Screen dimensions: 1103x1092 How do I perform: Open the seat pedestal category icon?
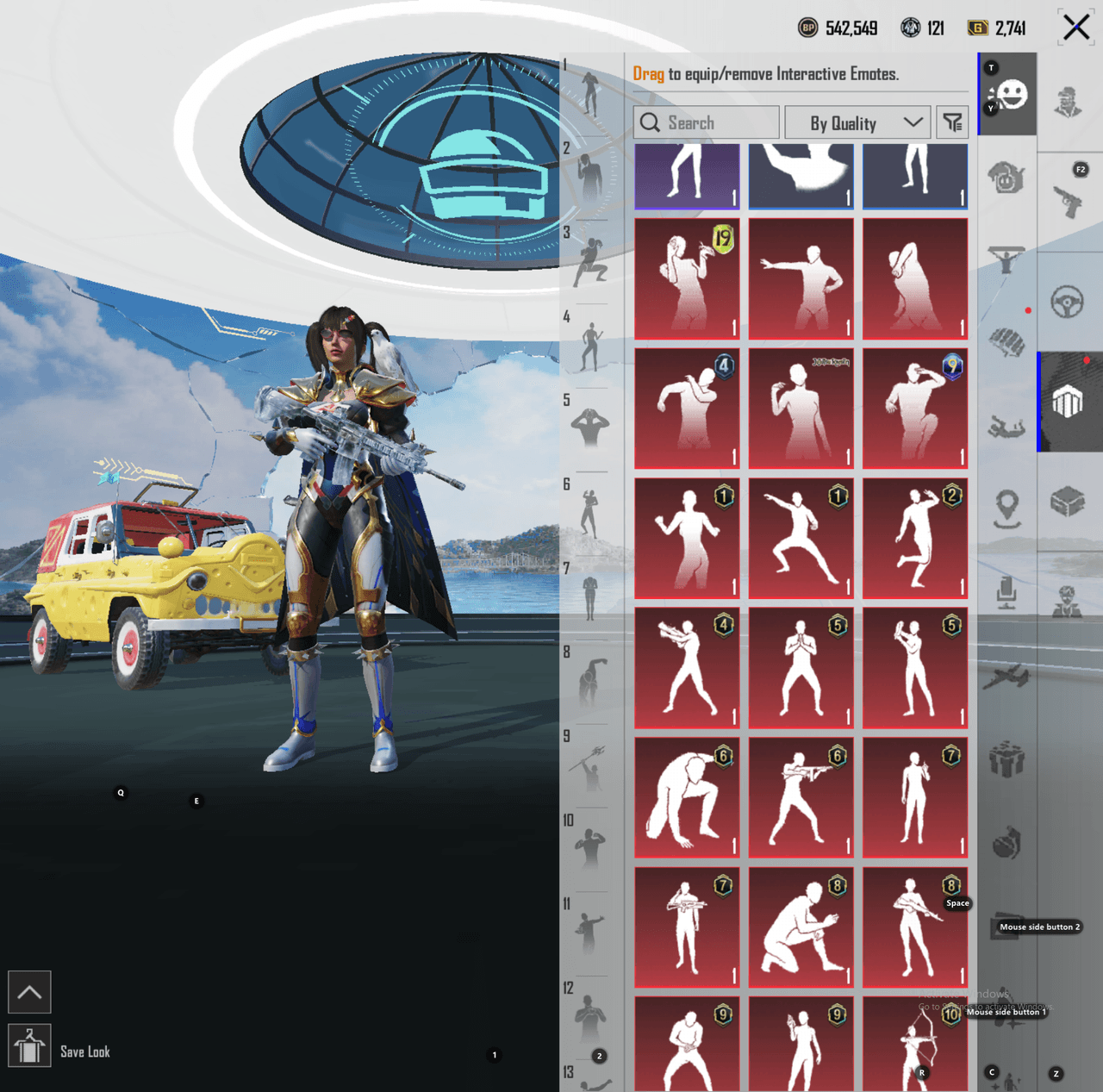(x=1006, y=594)
